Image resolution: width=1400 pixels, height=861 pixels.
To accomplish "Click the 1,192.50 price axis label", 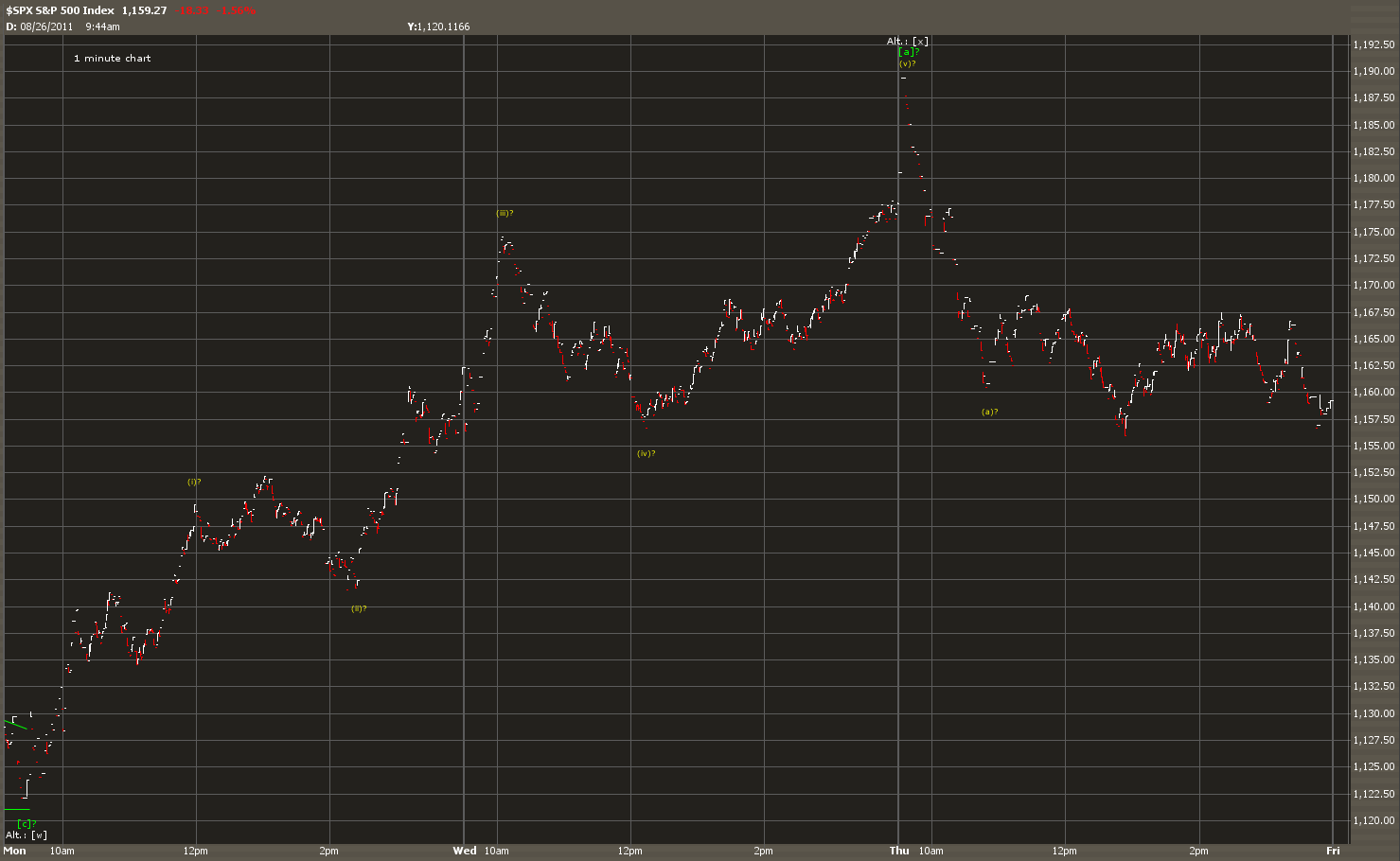I will (1374, 44).
